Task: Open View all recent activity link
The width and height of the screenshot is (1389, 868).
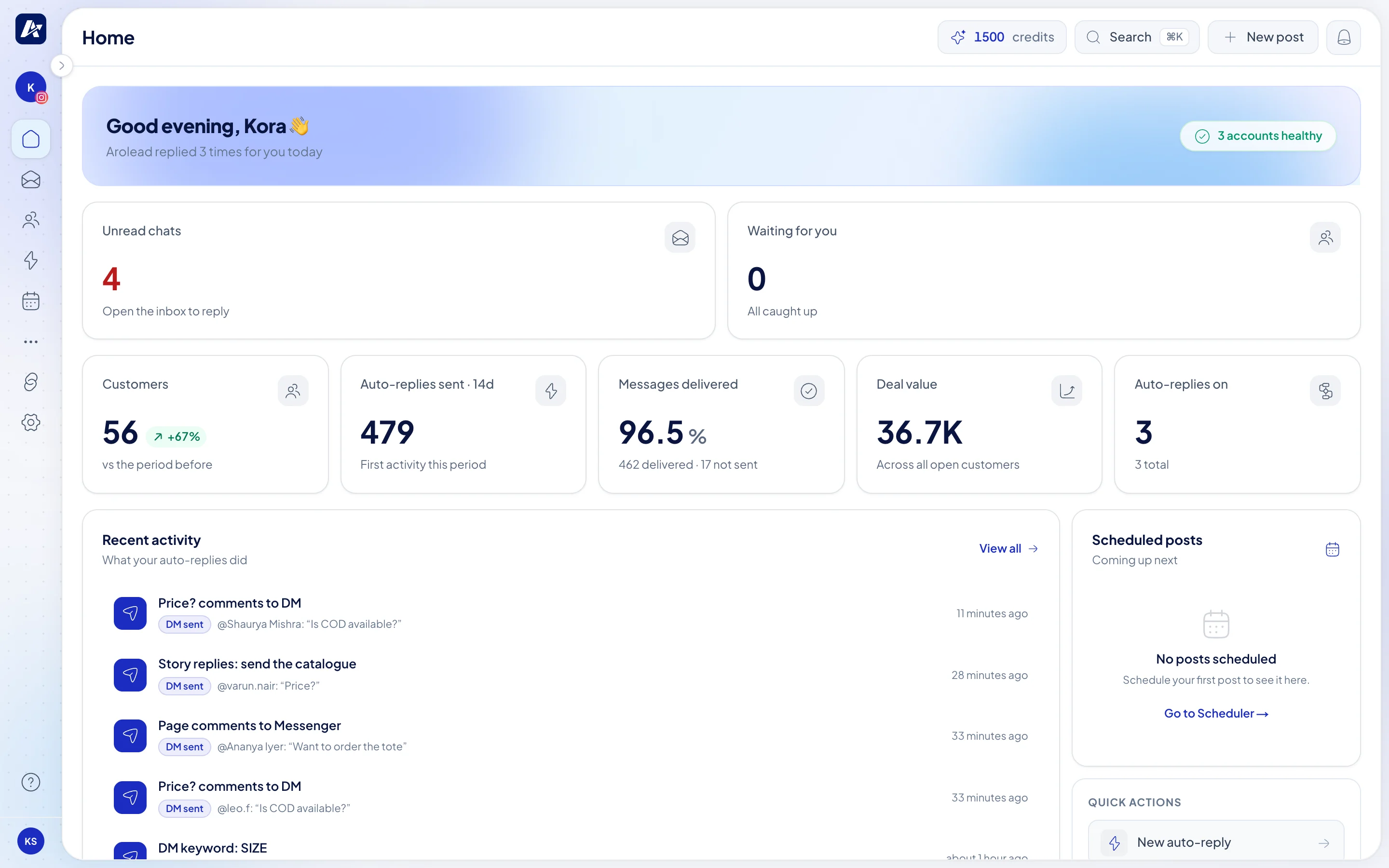Action: [1008, 549]
